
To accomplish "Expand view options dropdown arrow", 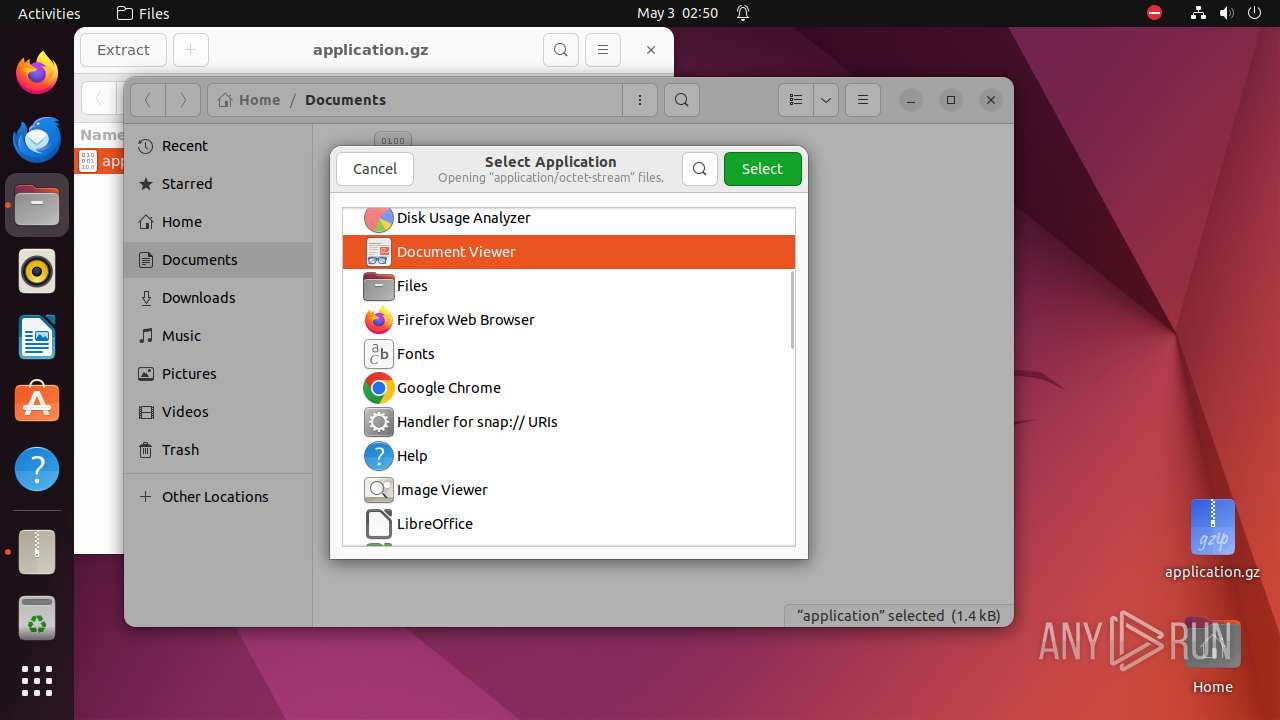I will pos(825,100).
